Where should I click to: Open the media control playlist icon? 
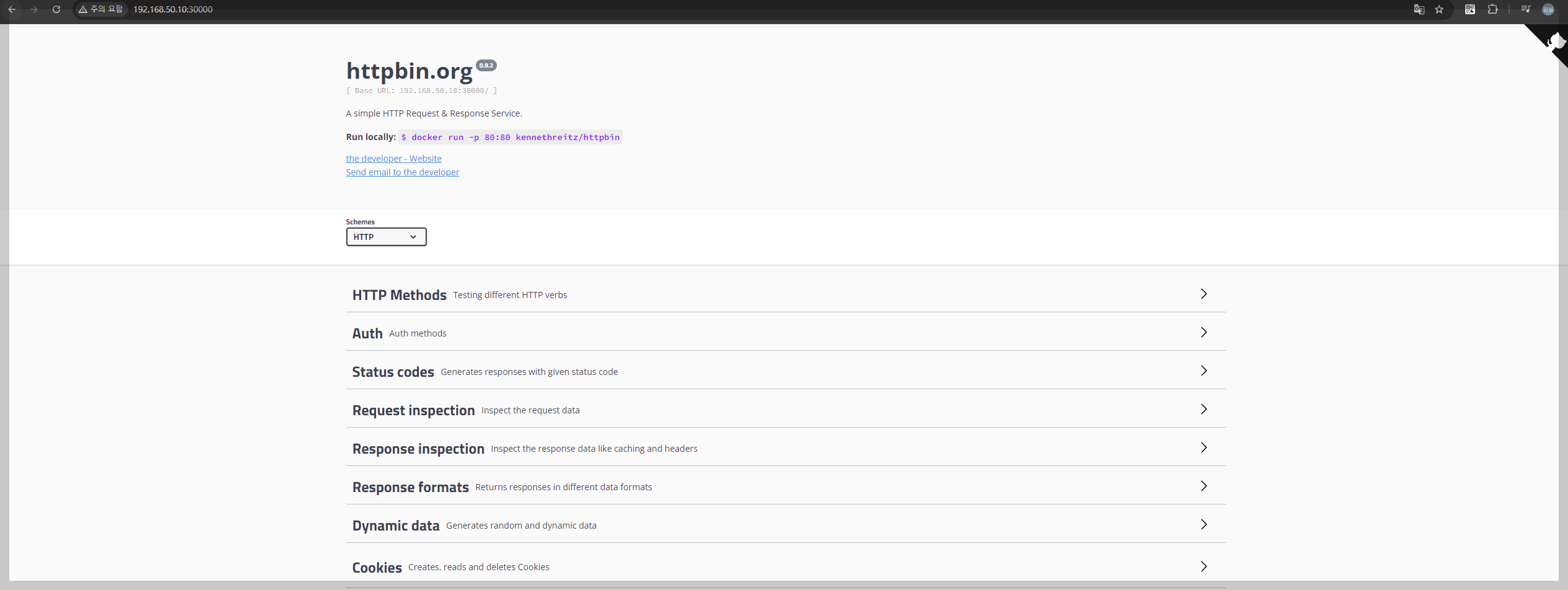click(1525, 9)
